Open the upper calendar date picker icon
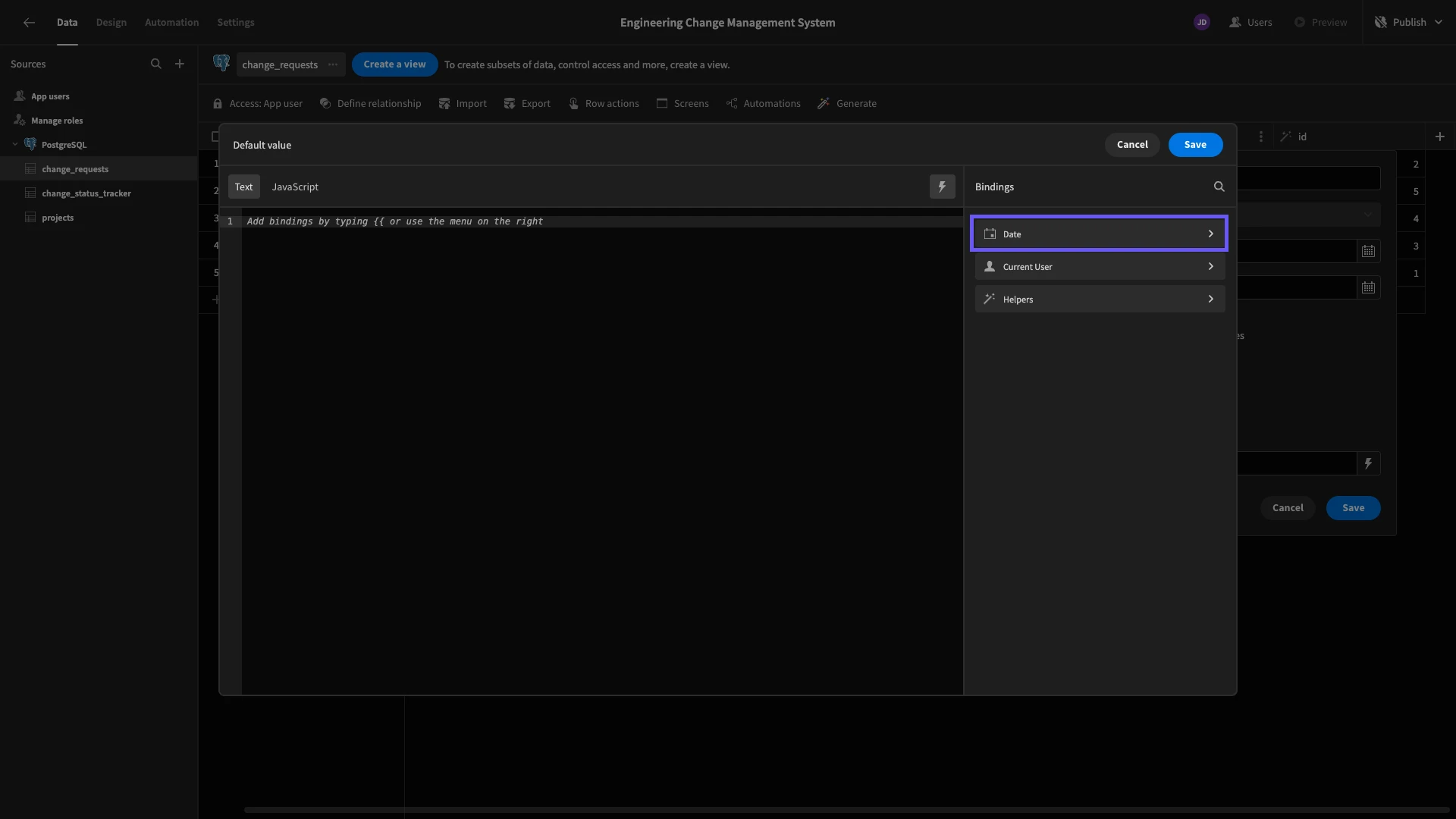 tap(1368, 251)
